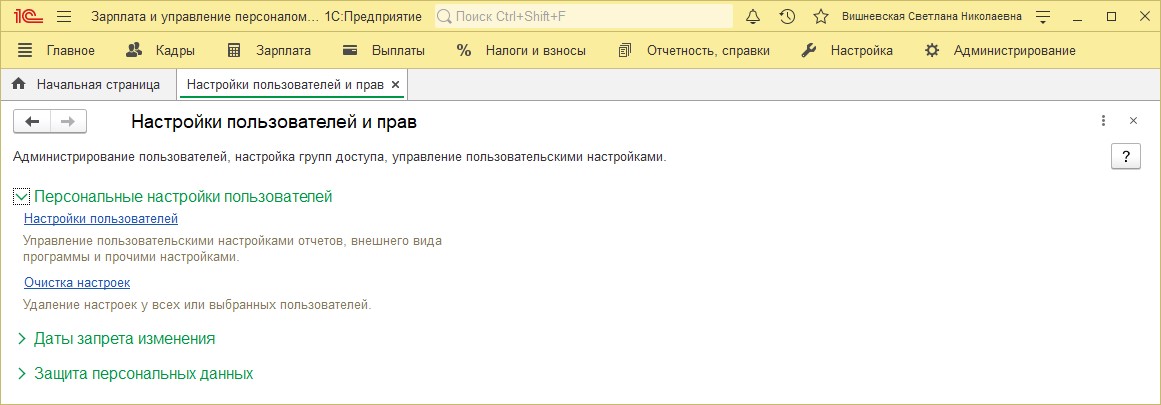Click the forward arrow navigation button
Screen dimensions: 1161x405
(68, 121)
